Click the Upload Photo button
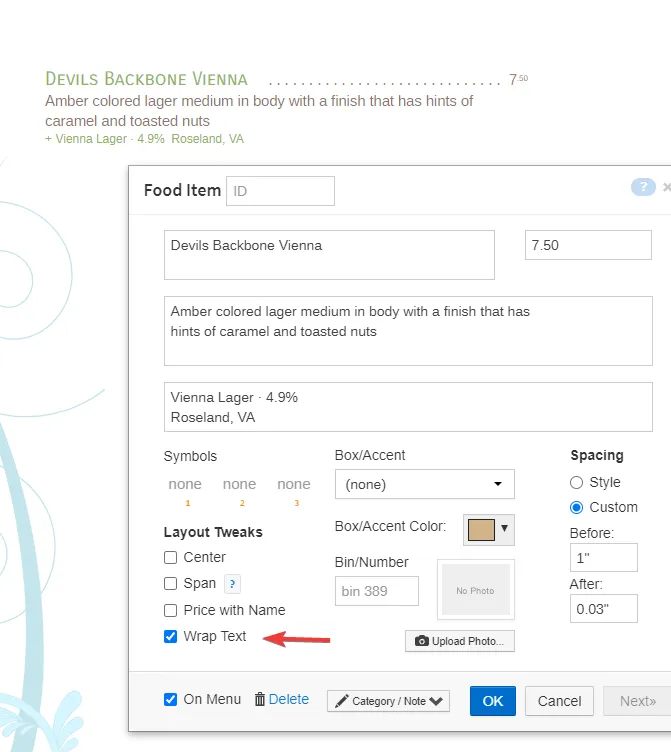 pos(460,641)
